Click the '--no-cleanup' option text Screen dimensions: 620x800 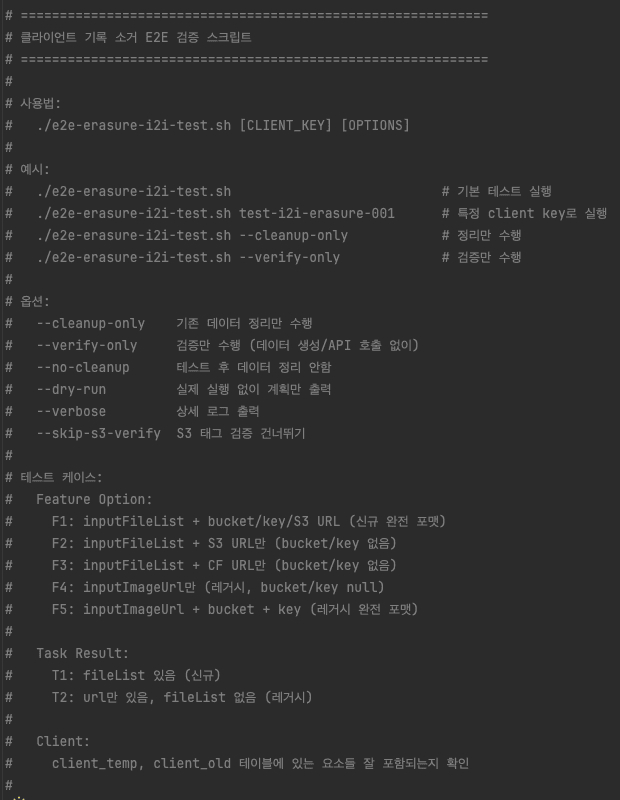point(82,368)
